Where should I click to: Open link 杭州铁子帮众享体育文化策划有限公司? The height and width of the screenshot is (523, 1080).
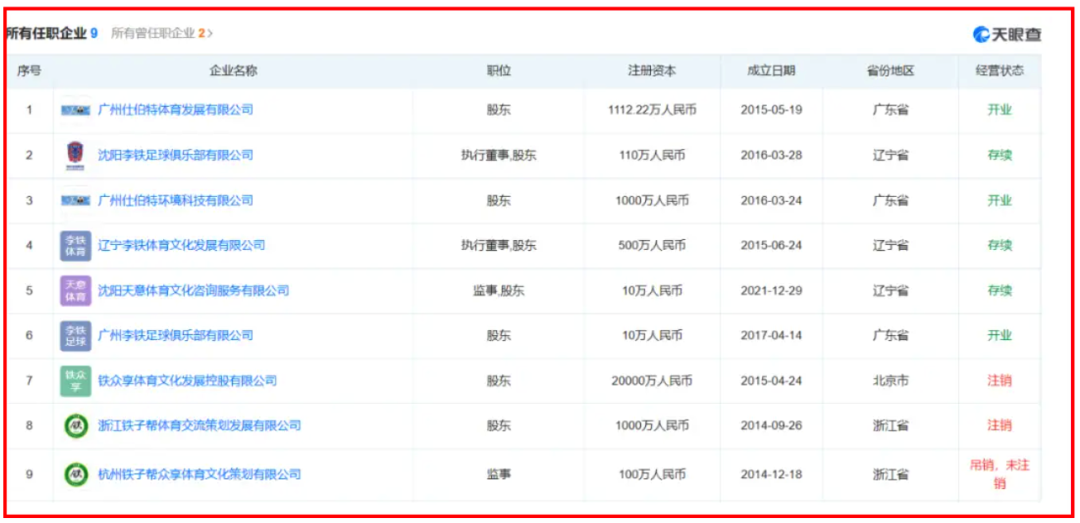coord(199,474)
